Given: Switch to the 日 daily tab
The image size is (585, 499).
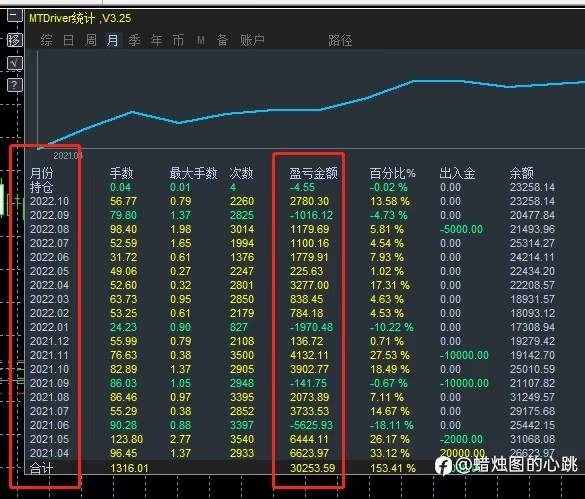Looking at the screenshot, I should [x=68, y=40].
